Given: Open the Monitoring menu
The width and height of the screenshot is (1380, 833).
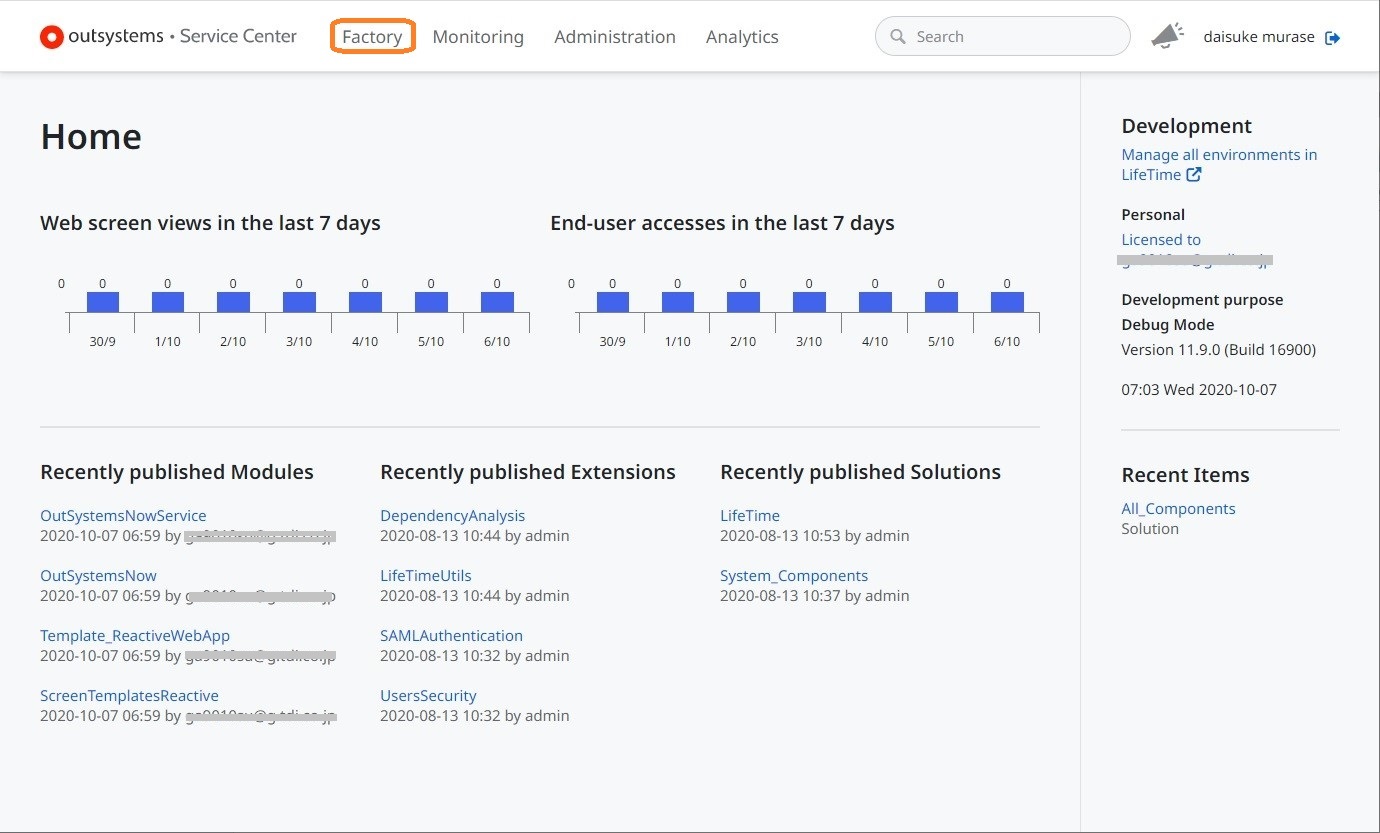Looking at the screenshot, I should click(478, 37).
